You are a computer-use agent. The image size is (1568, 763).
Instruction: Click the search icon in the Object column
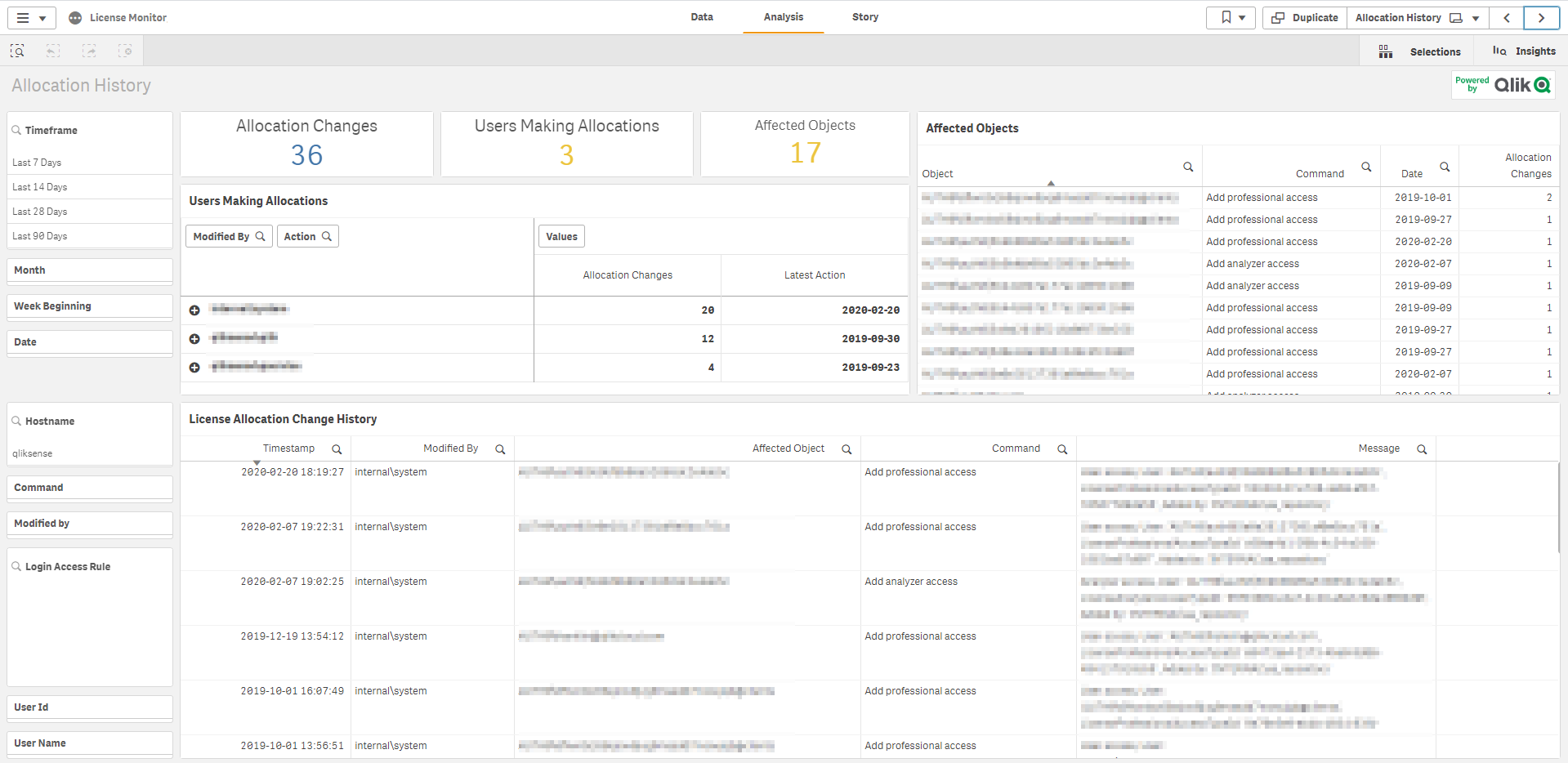1188,167
